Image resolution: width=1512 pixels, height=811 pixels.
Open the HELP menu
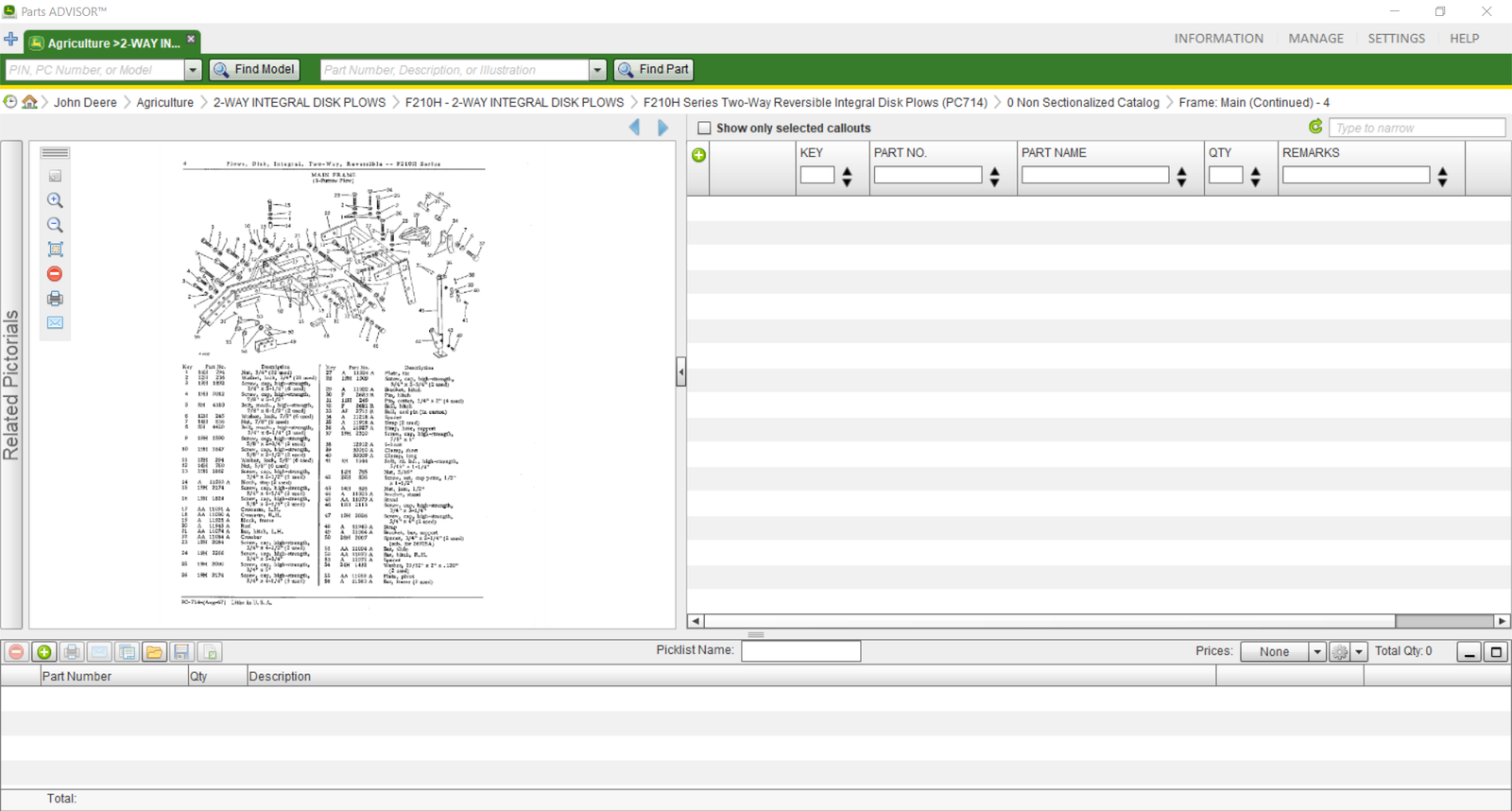click(1464, 39)
